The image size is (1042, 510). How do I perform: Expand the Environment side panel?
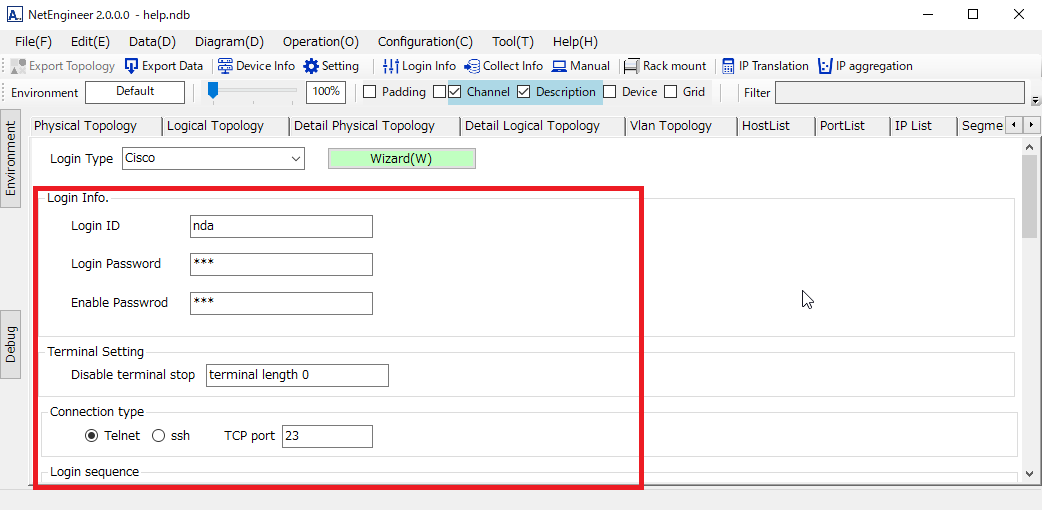(x=11, y=158)
